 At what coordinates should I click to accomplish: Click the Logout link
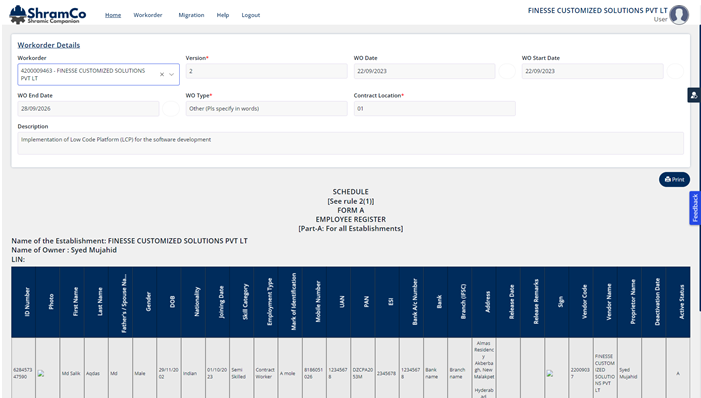point(251,15)
